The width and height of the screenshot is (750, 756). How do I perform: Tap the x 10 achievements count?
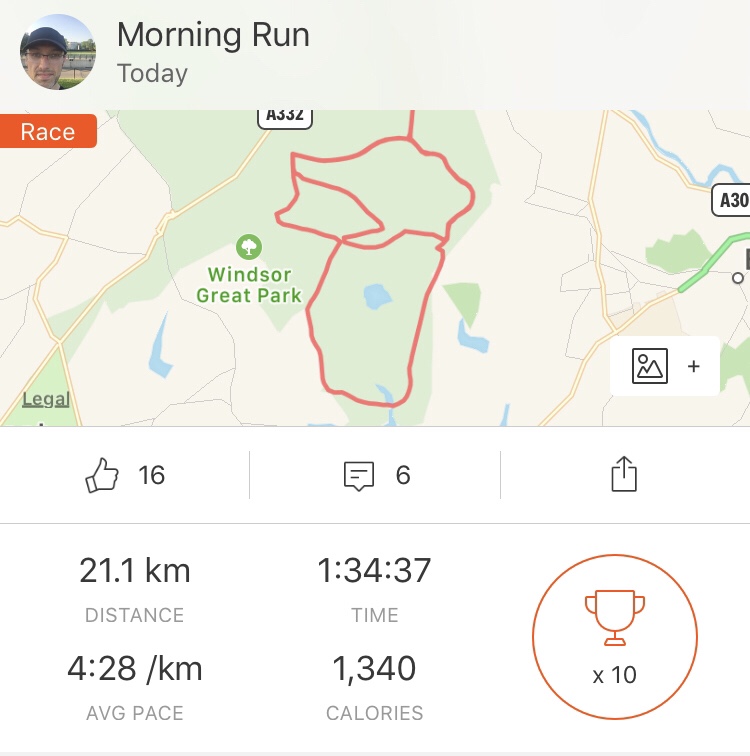click(x=614, y=675)
